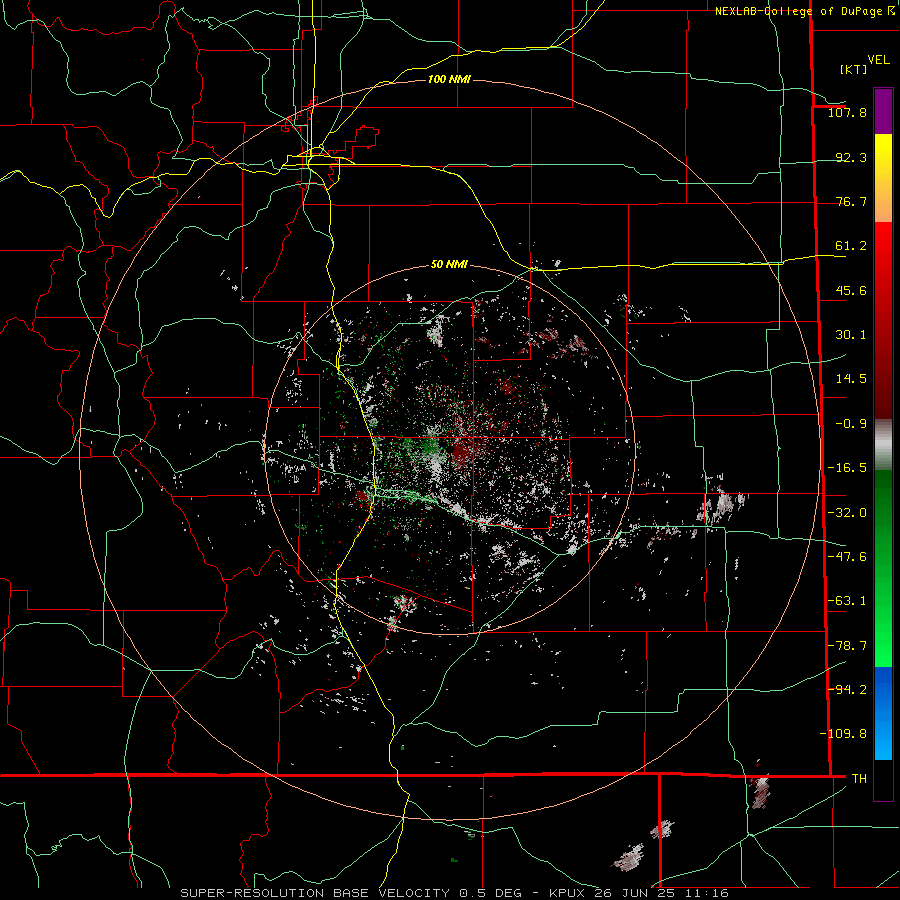The height and width of the screenshot is (900, 900).
Task: Click the 45.6 velocity scale value
Action: (x=851, y=290)
